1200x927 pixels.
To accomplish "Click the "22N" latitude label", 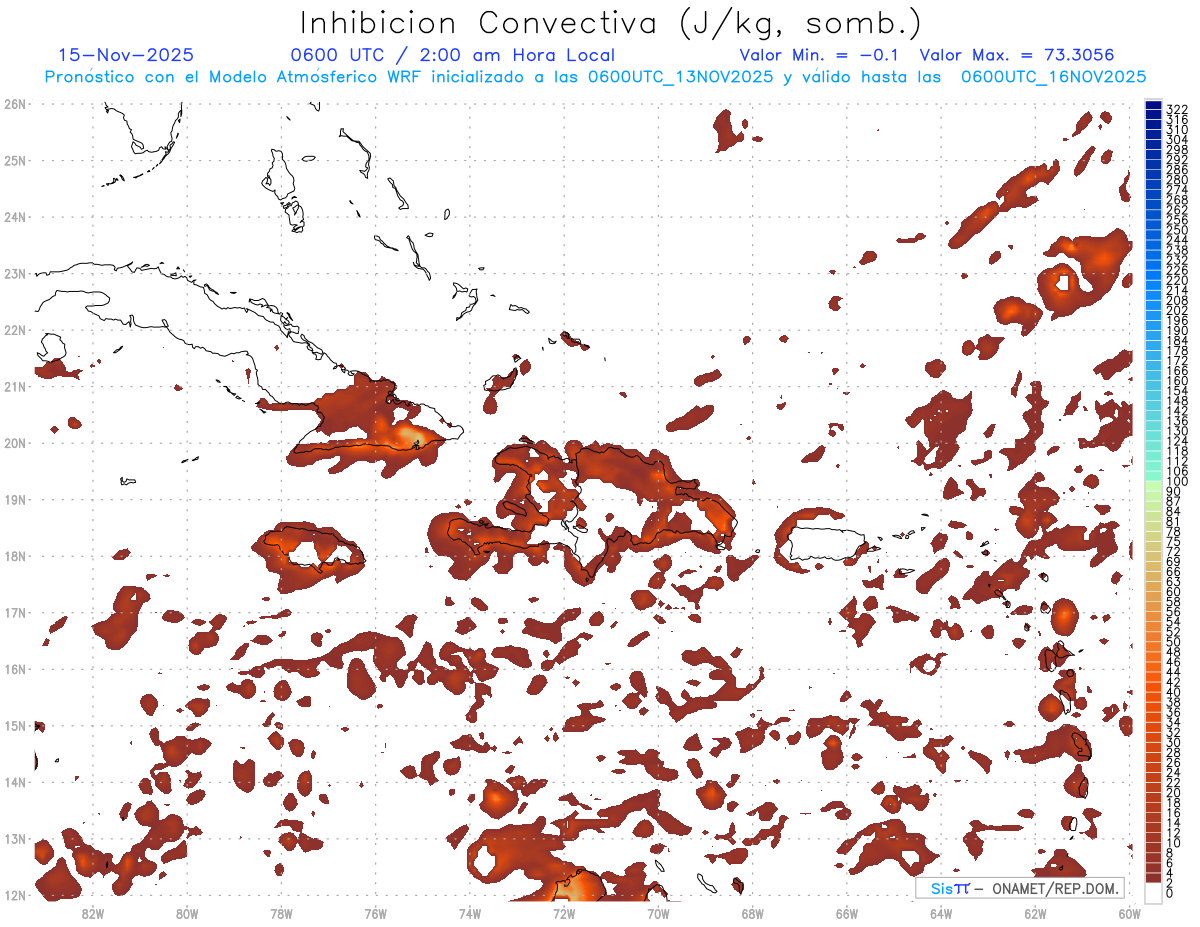I will tap(15, 330).
